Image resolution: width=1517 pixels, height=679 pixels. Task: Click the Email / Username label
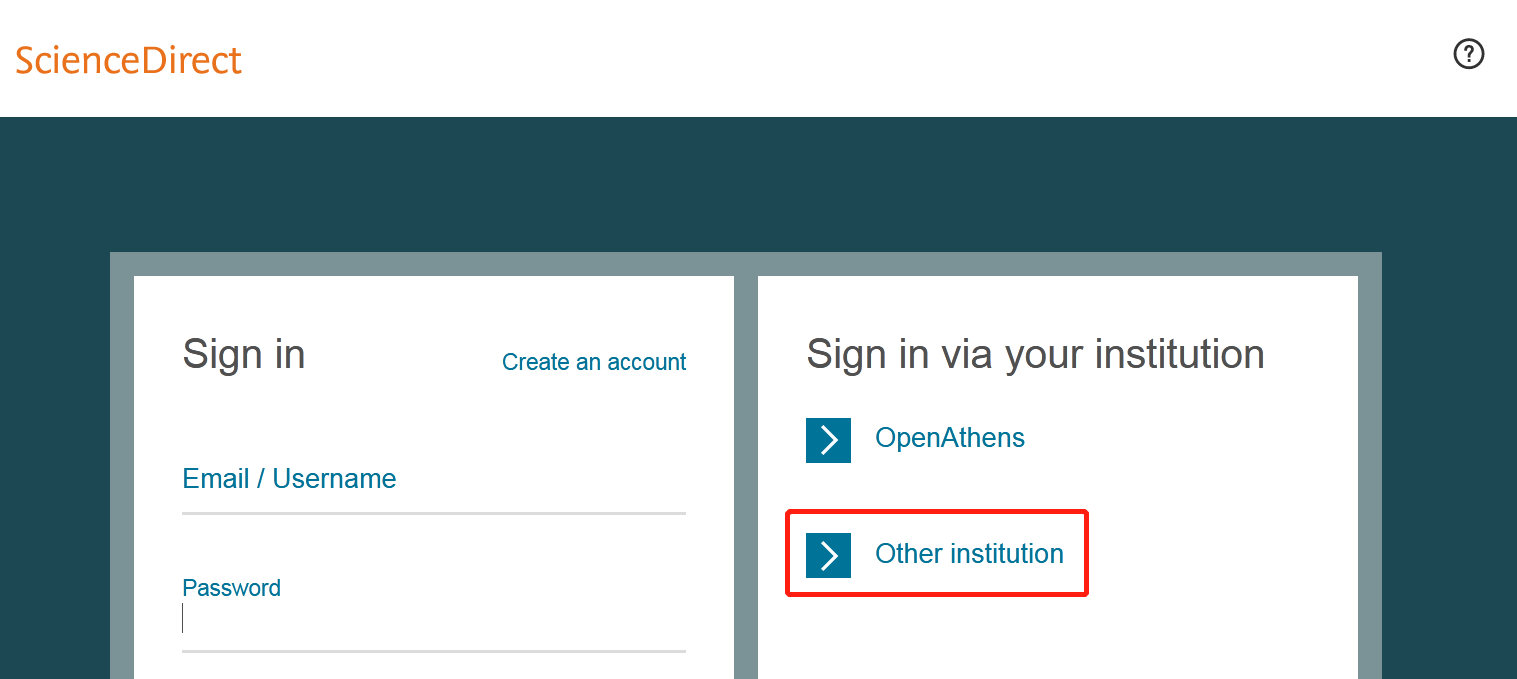click(289, 479)
